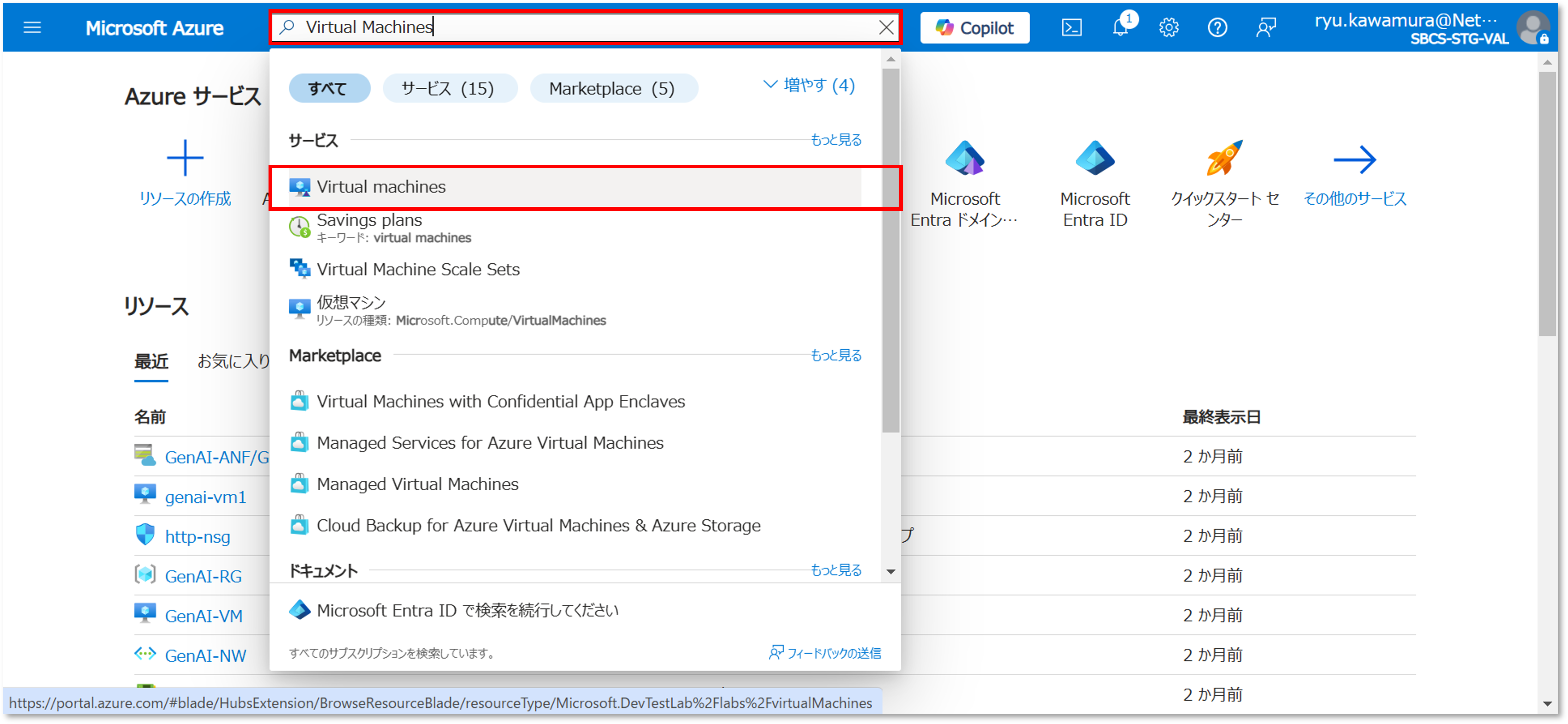Open クイックスタート センター rocket icon

click(x=1224, y=158)
